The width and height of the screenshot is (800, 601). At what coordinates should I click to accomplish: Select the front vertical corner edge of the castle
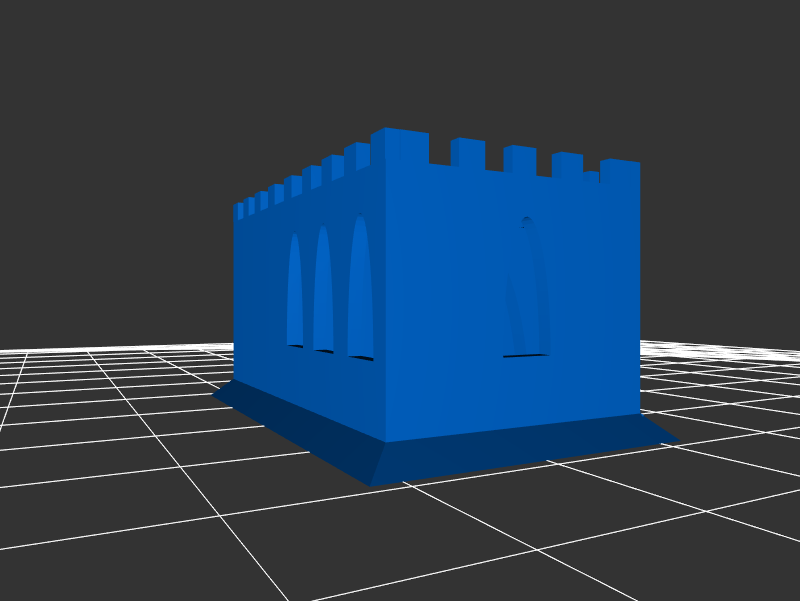coord(385,300)
